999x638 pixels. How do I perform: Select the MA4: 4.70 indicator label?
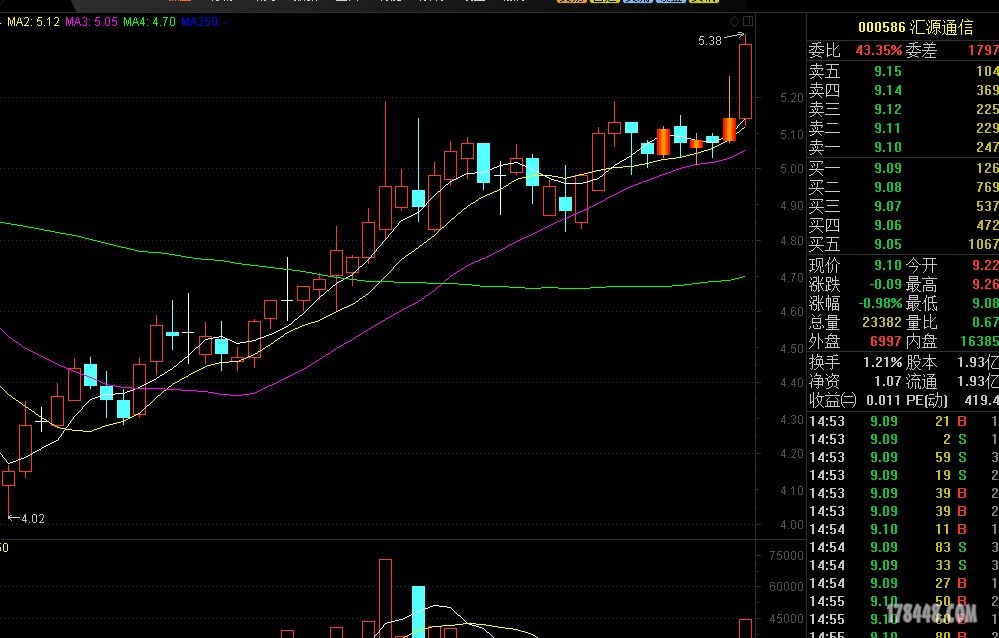pos(149,22)
